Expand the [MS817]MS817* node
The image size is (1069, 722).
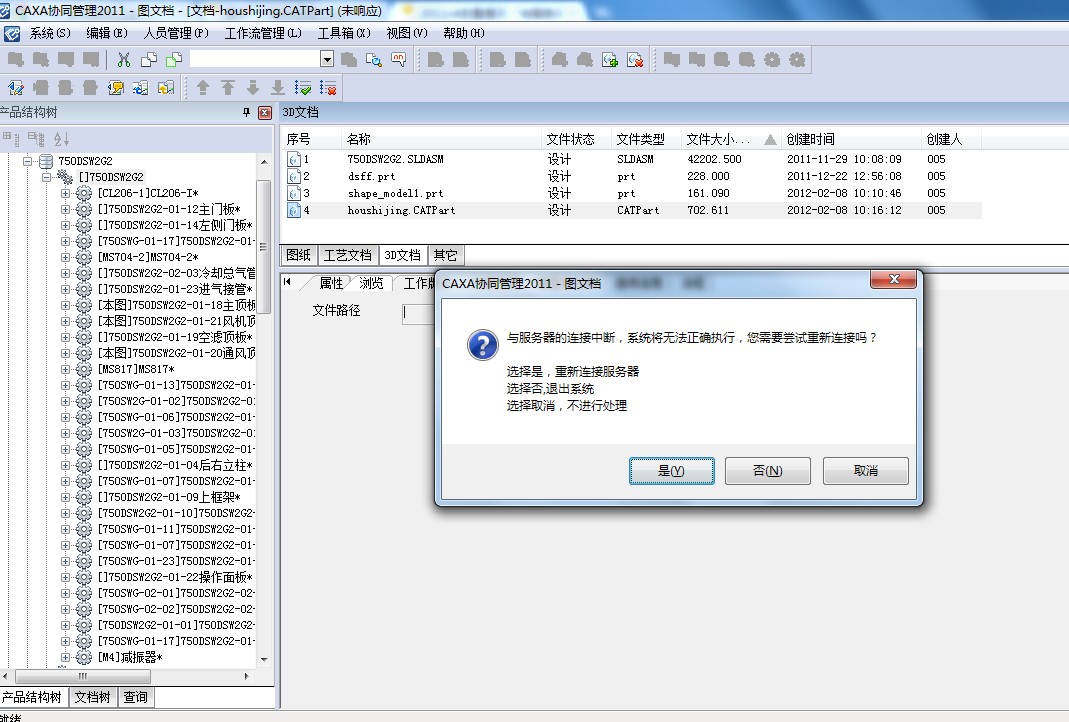pyautogui.click(x=65, y=369)
